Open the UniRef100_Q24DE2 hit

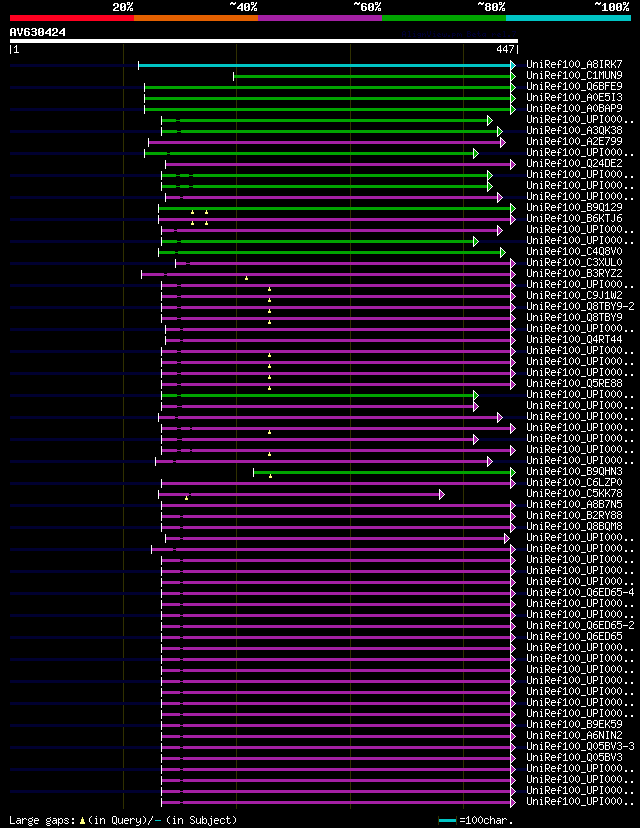click(574, 163)
